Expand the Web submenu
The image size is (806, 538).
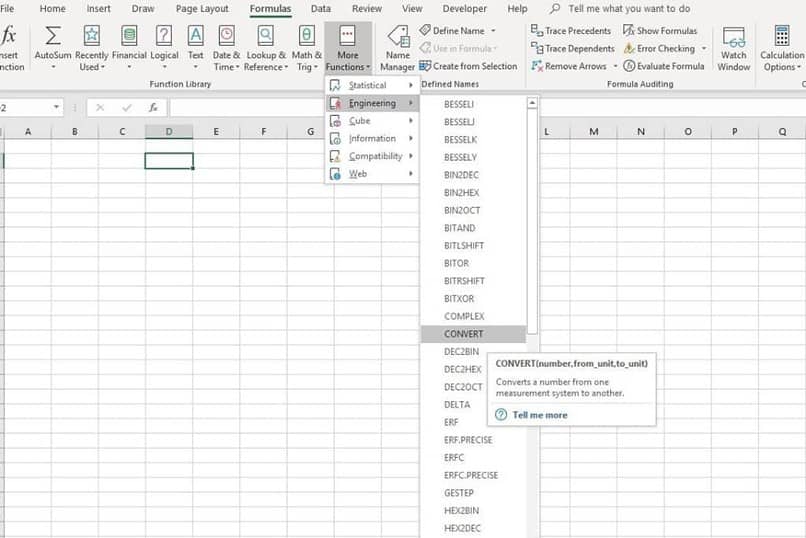[372, 174]
